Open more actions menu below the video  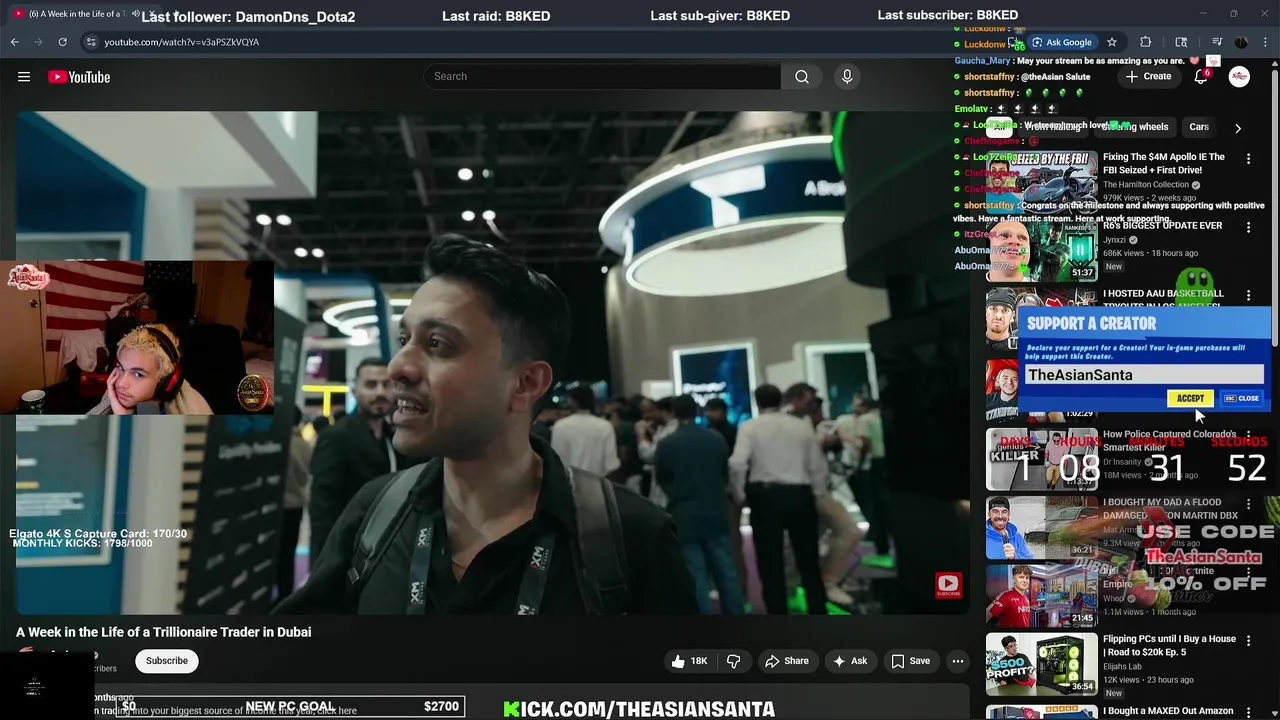pos(958,661)
